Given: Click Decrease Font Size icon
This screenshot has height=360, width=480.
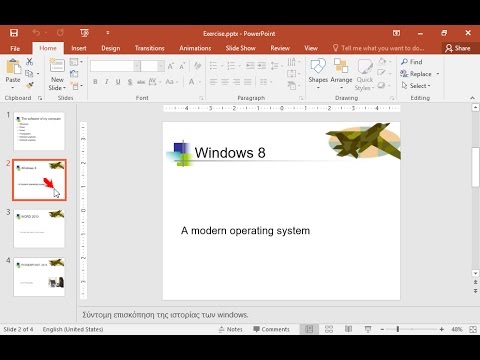Looking at the screenshot, I should click(182, 66).
